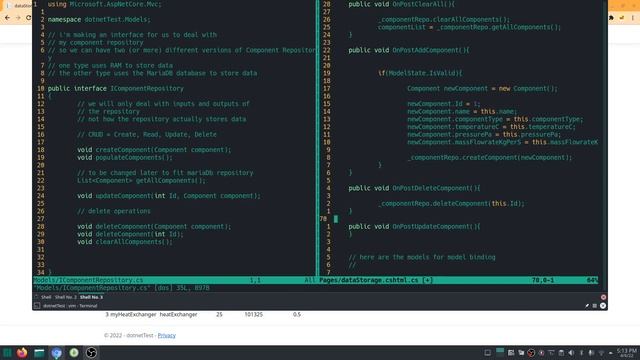Click the 'newComponent.Id = 1;' line

[444, 104]
